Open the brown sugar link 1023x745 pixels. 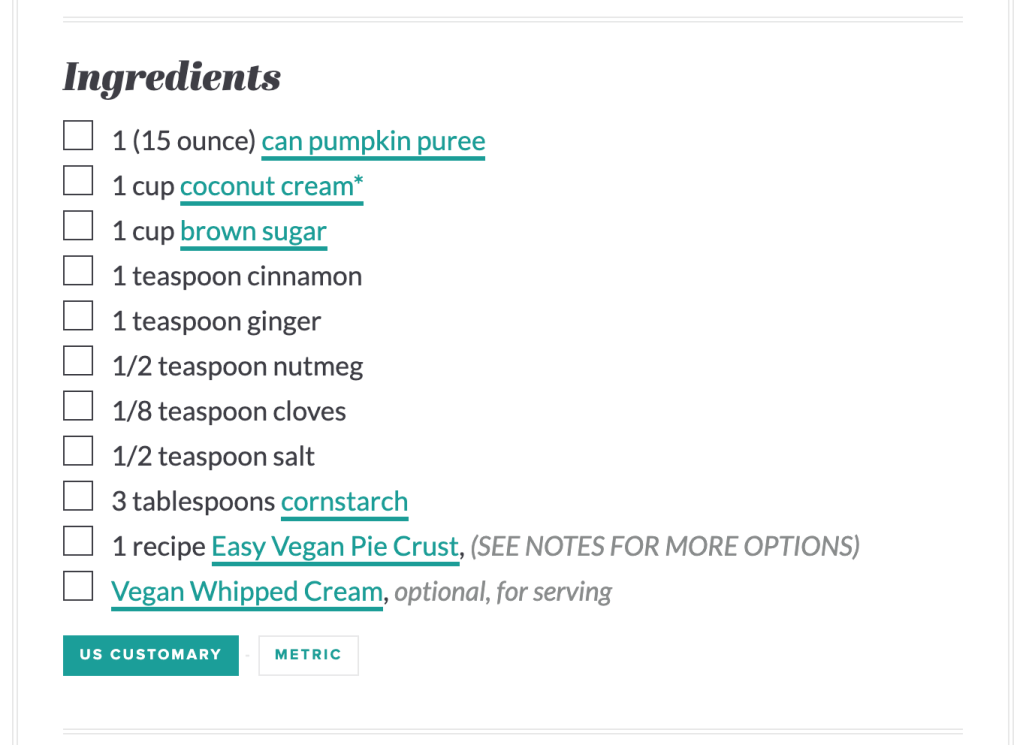point(253,231)
